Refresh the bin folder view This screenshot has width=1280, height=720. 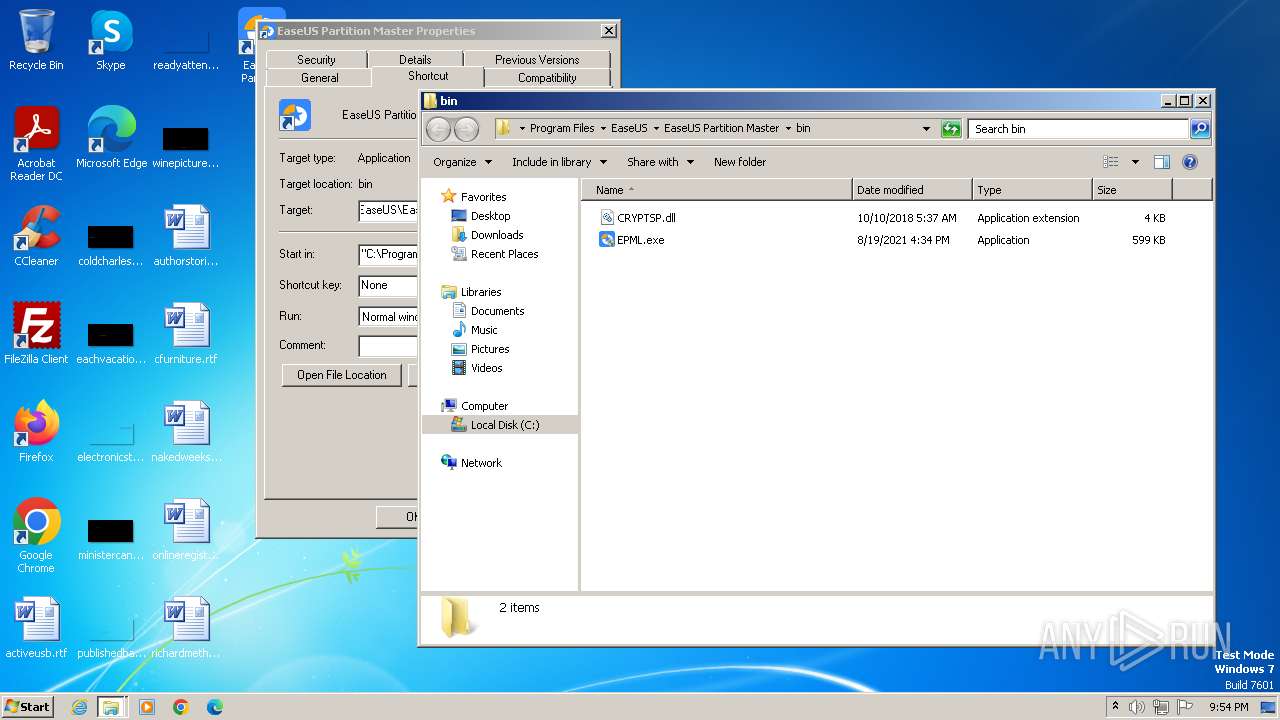click(x=951, y=129)
